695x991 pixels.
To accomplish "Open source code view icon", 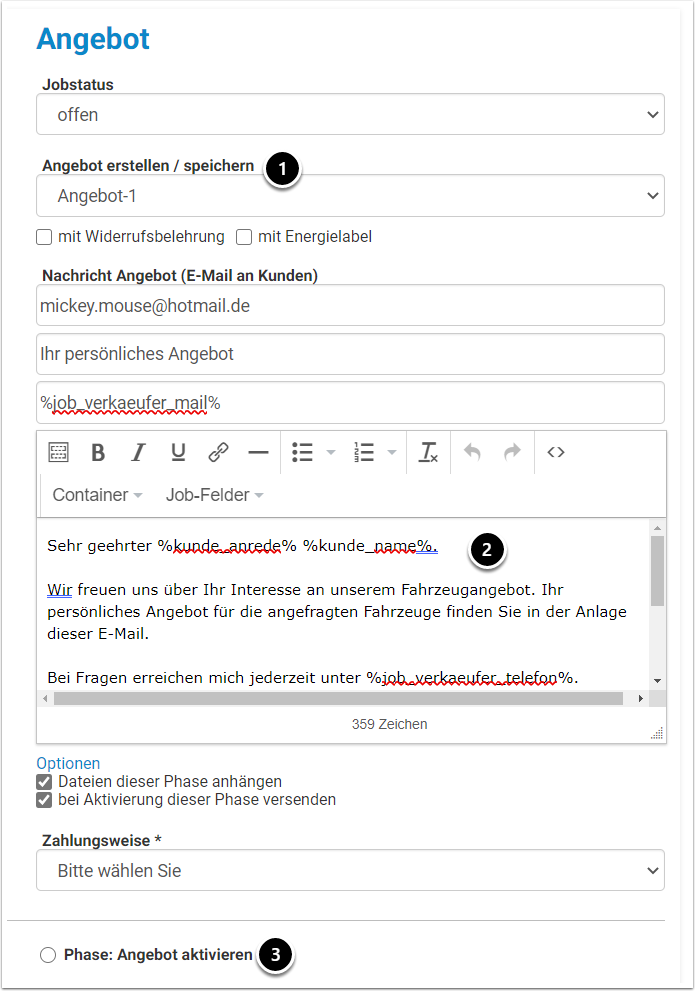I will coord(556,453).
